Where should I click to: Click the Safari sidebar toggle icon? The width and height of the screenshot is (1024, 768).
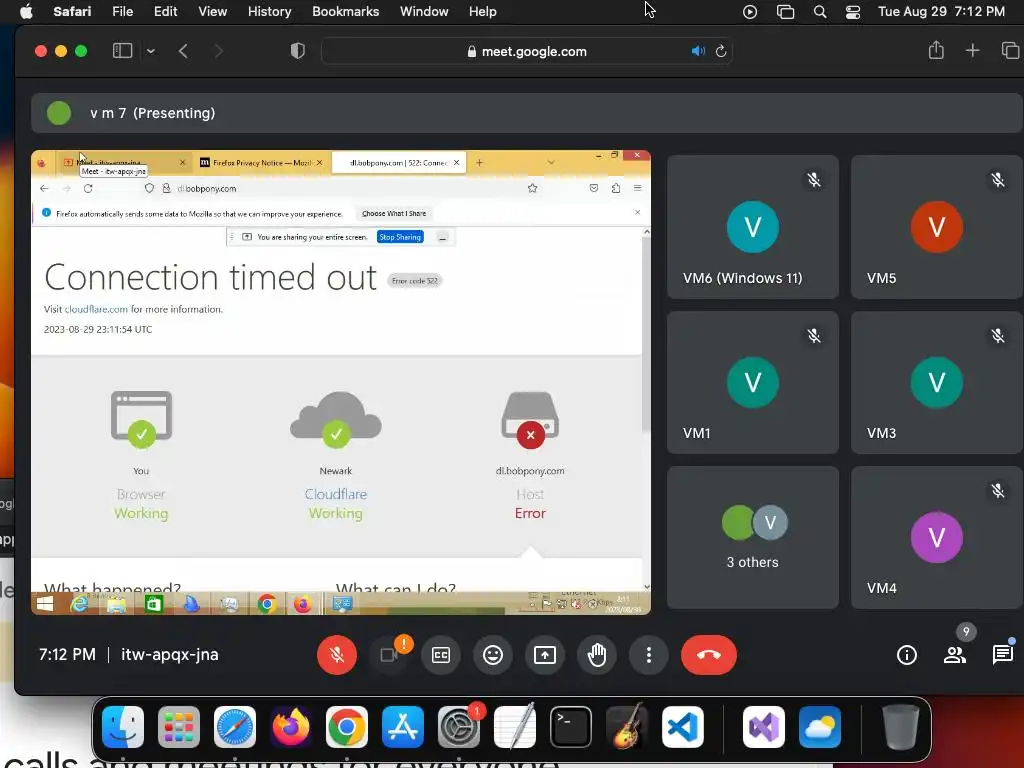coord(123,51)
